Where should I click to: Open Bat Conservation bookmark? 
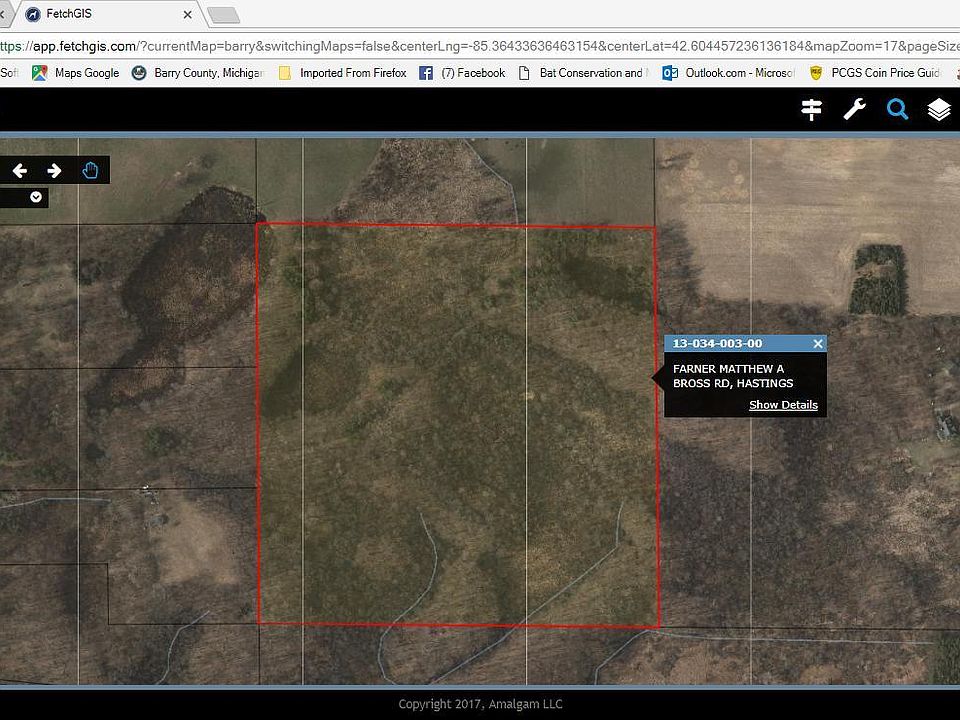tap(582, 73)
